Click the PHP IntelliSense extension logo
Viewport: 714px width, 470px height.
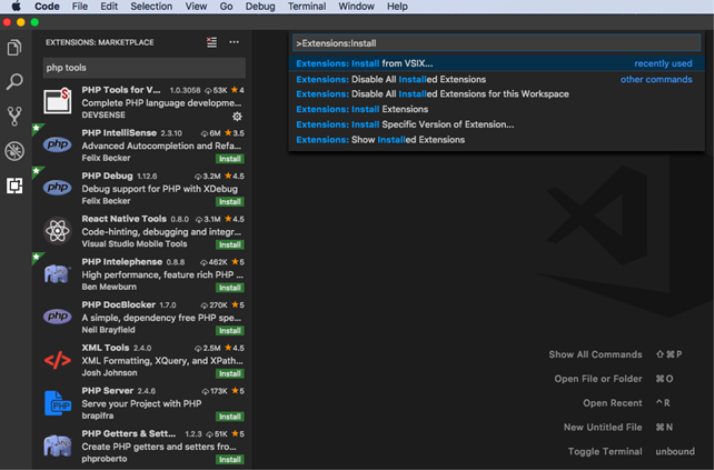pos(57,144)
